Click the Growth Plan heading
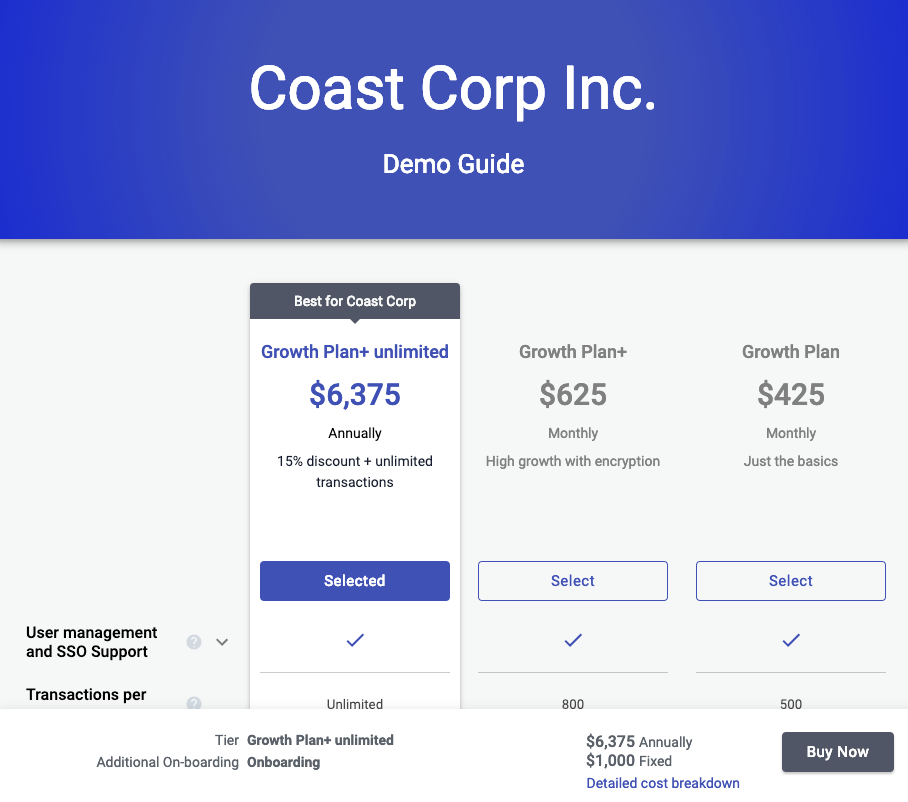Image resolution: width=908 pixels, height=802 pixels. tap(791, 351)
